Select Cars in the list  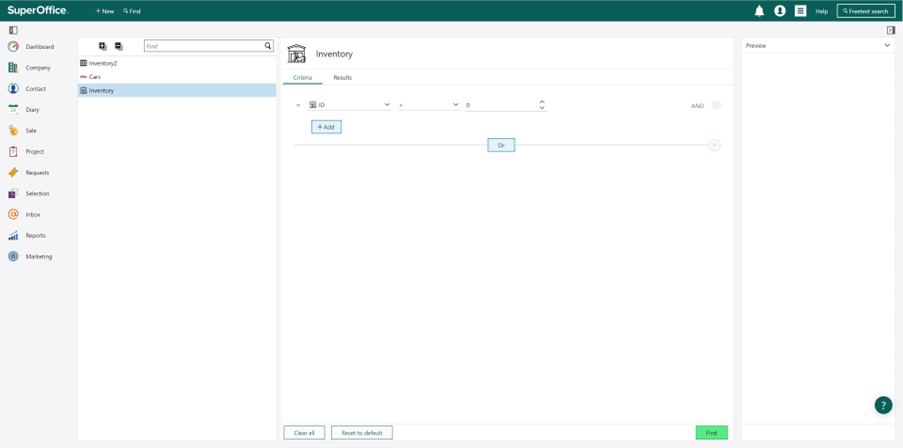click(177, 77)
